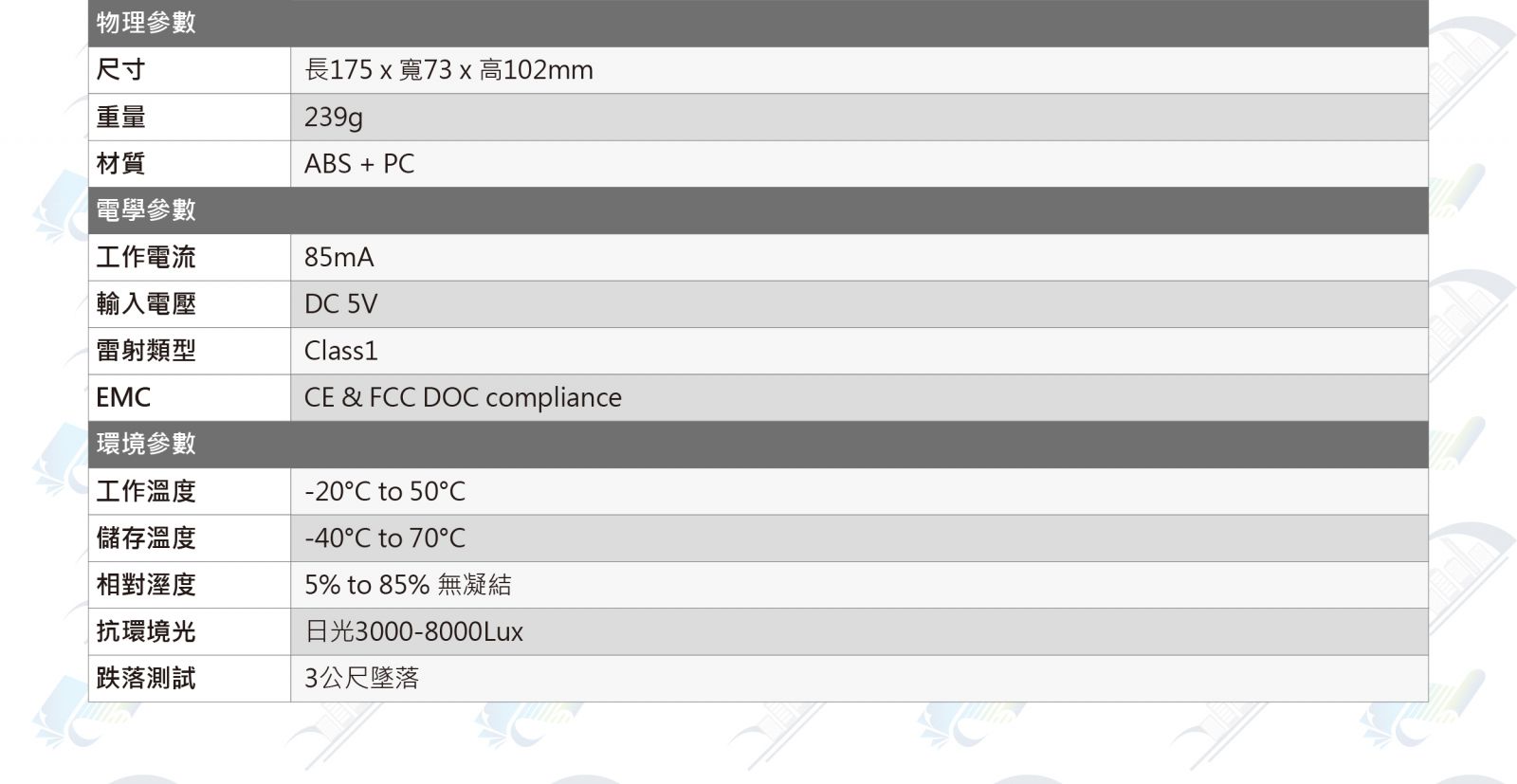
Task: Click the -40°C to 70°C storage temperature
Action: pos(385,538)
